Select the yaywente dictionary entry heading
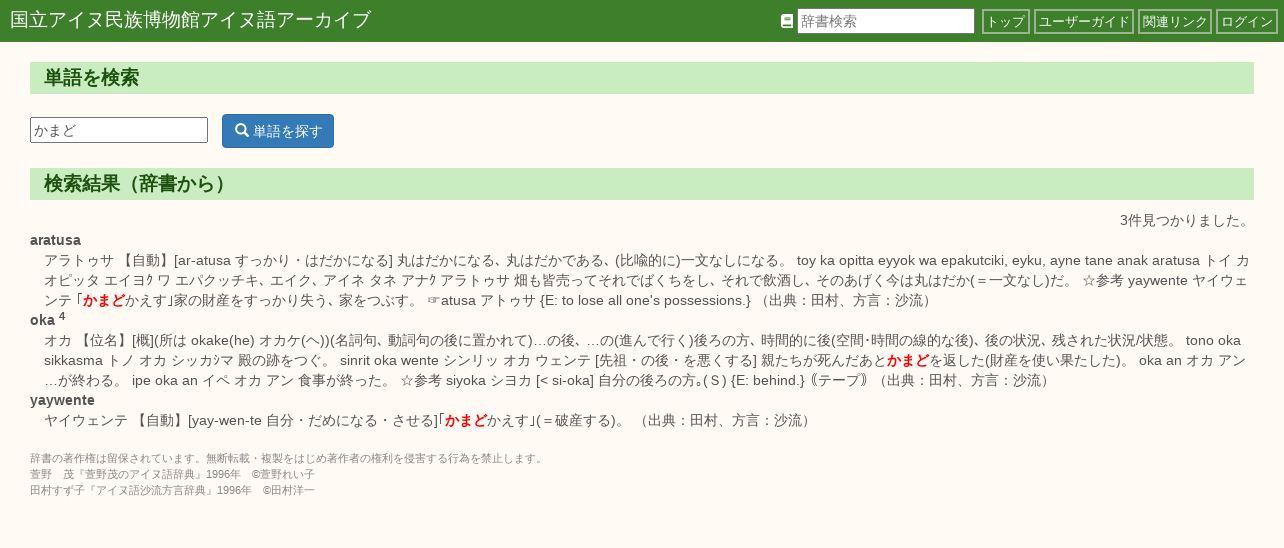The width and height of the screenshot is (1284, 548). 62,400
